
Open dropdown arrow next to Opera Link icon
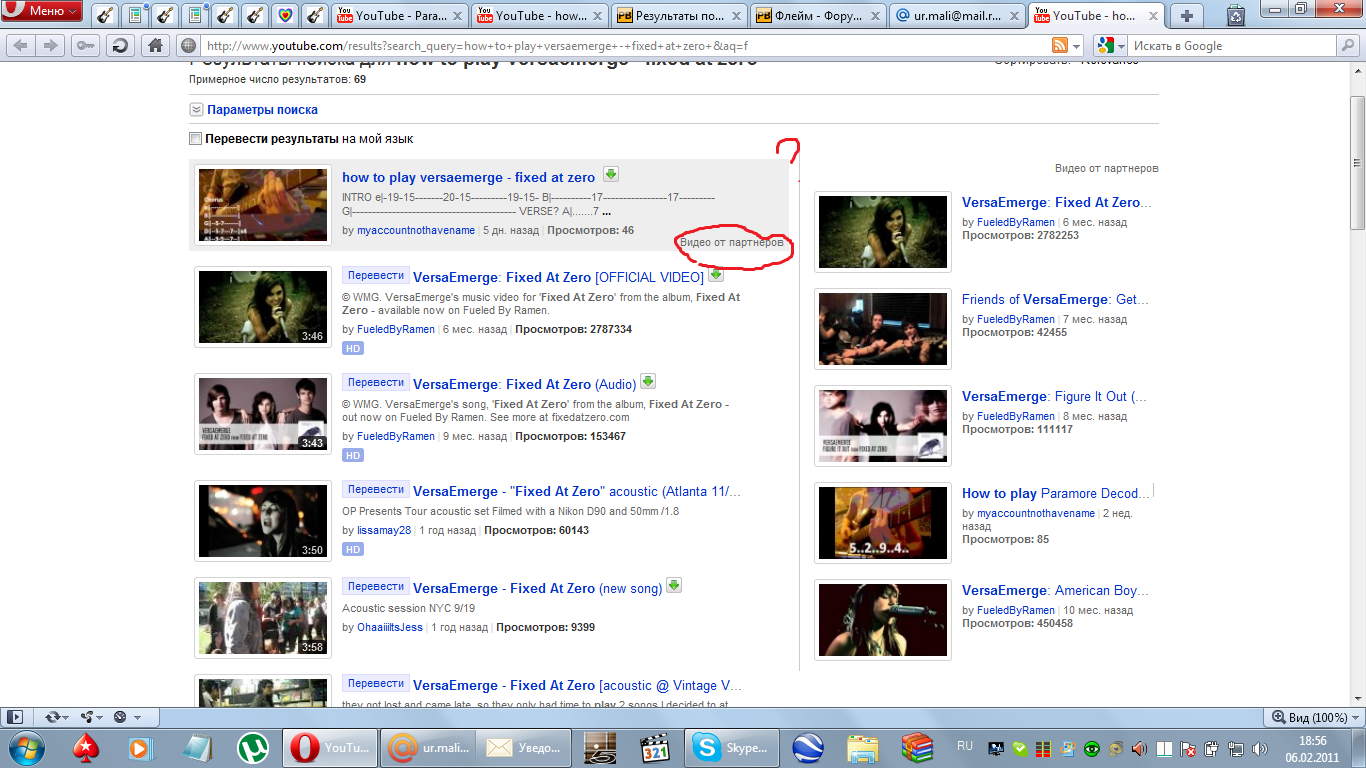click(x=66, y=717)
